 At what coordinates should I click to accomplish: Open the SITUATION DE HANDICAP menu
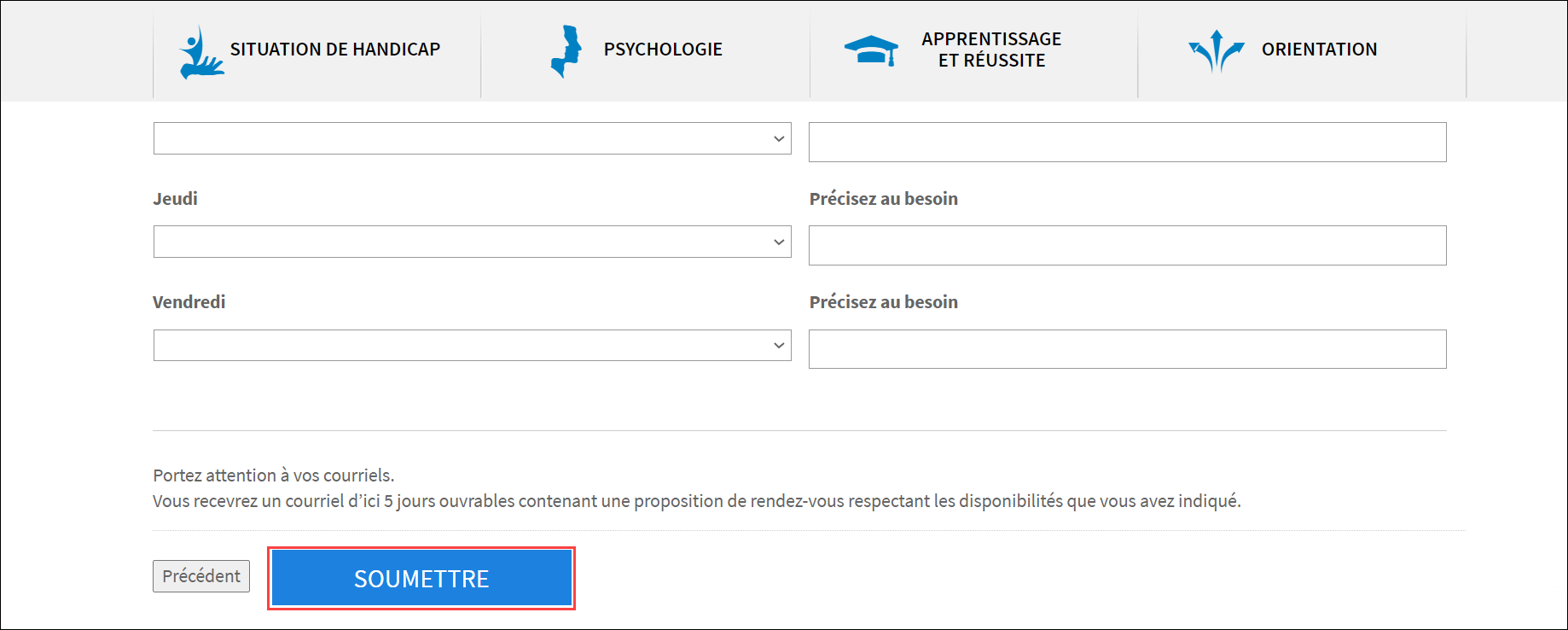tap(317, 50)
